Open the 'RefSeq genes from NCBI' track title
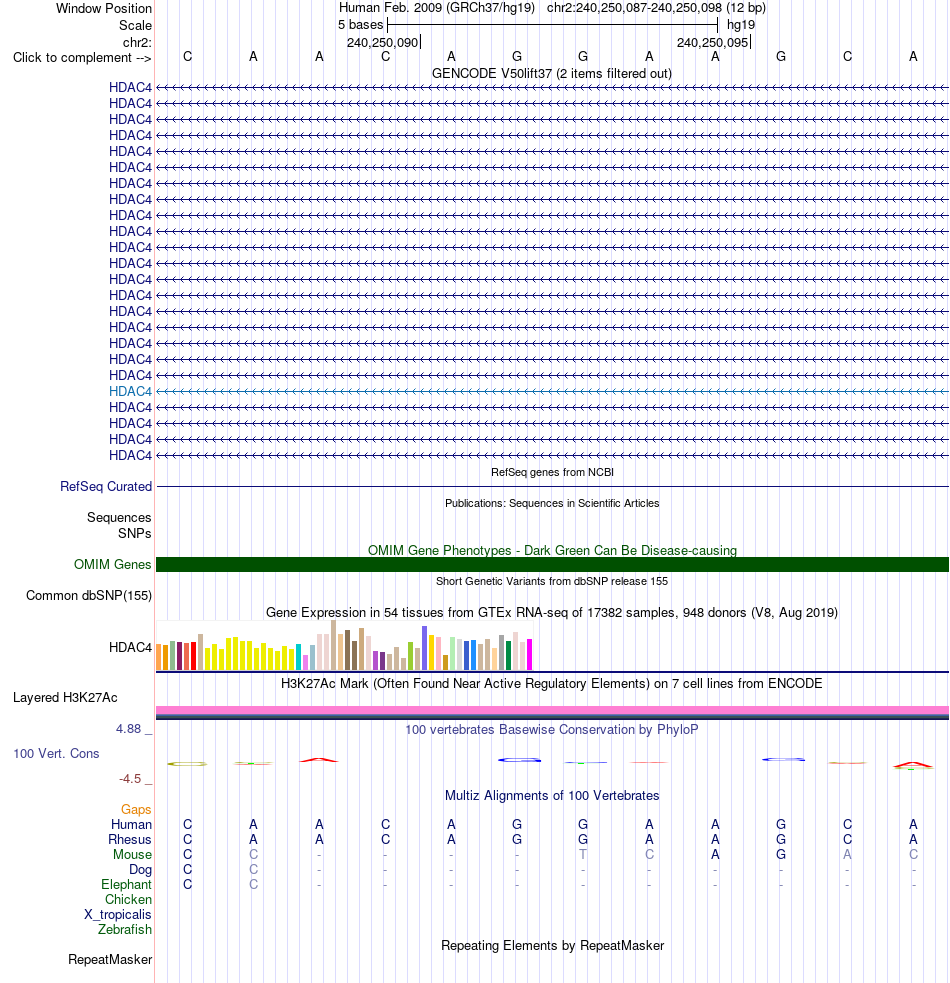The image size is (950, 983). point(552,472)
